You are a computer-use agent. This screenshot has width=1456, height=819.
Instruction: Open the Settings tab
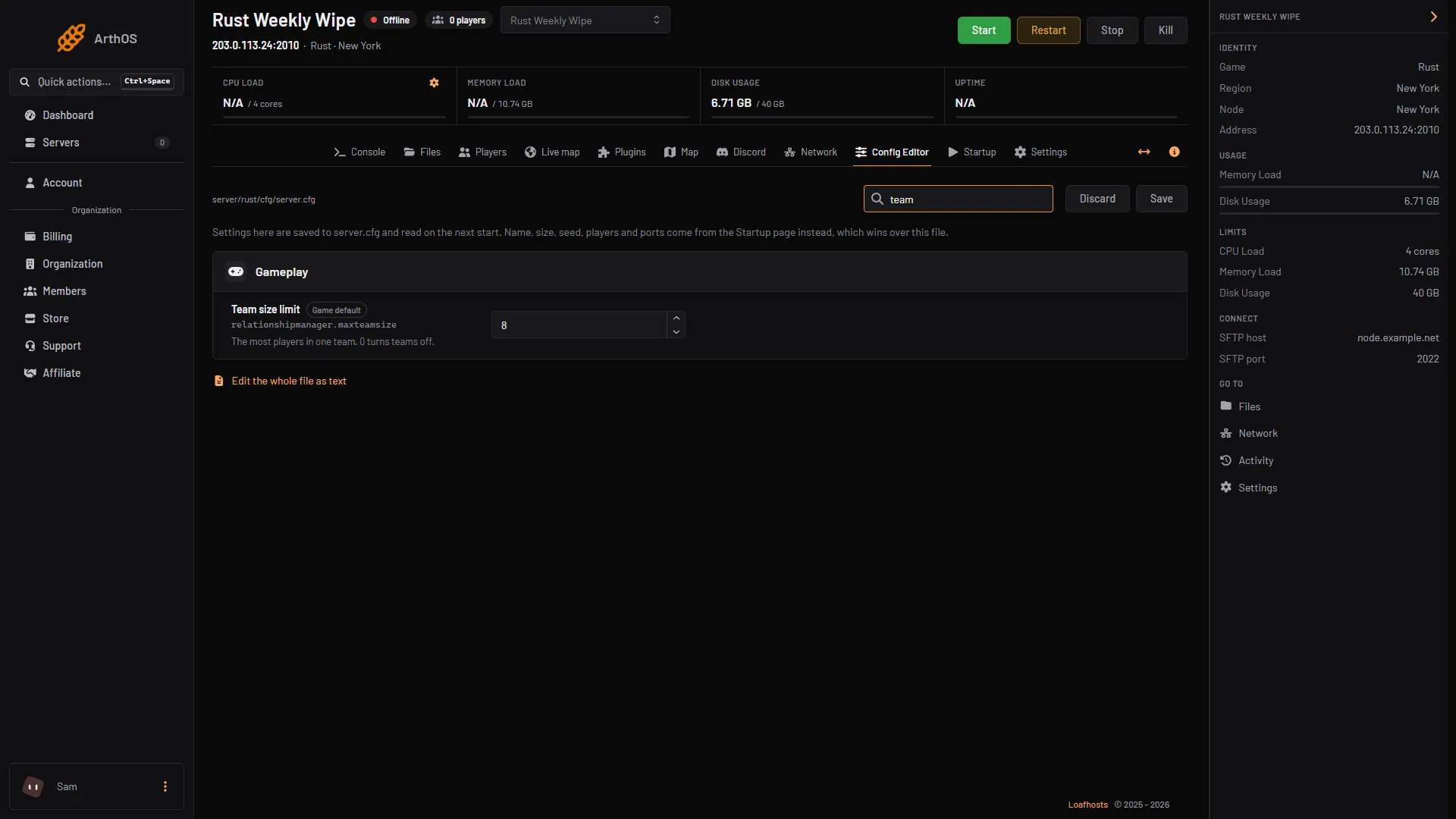1040,152
